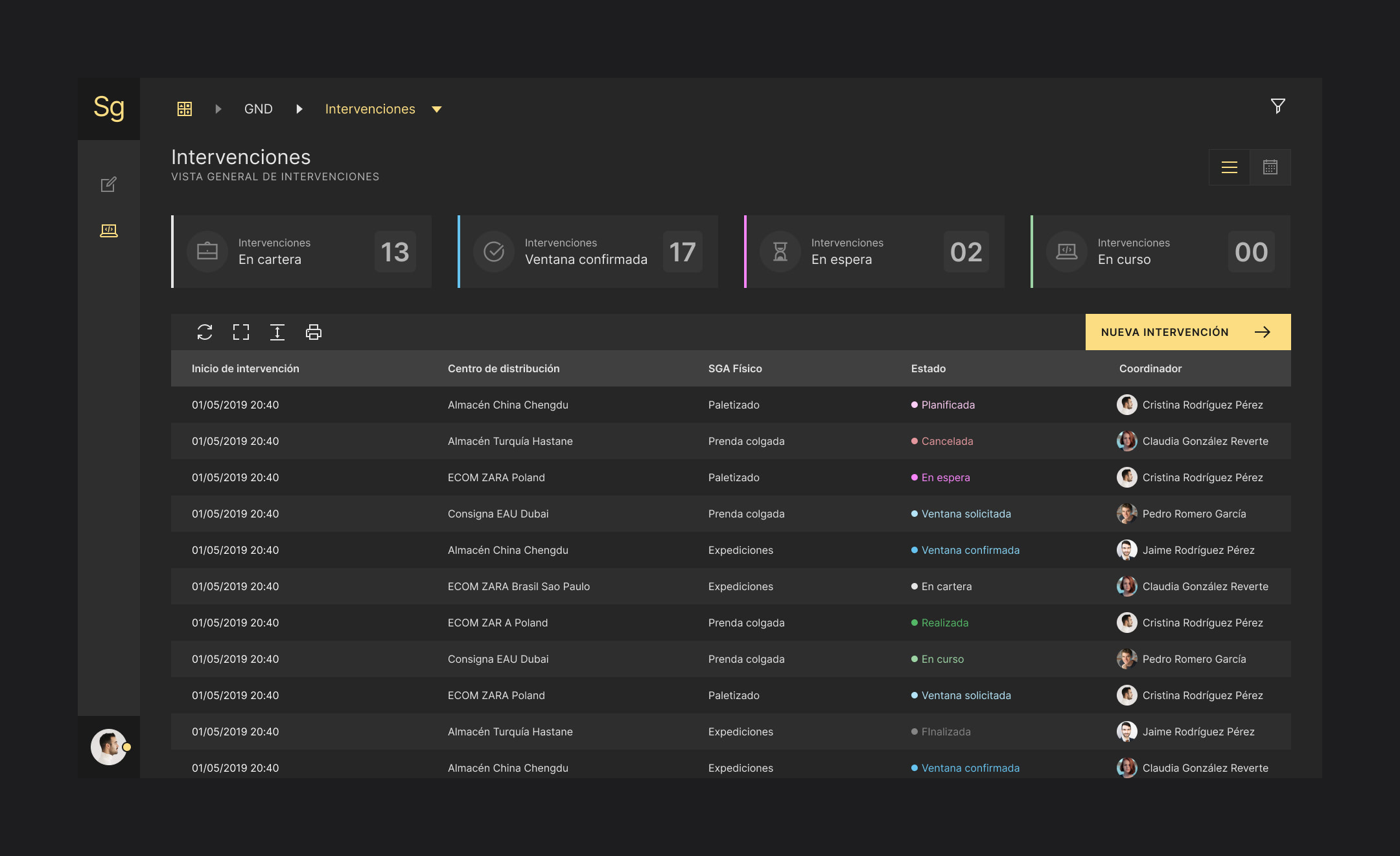Select the Planificada status
Image resolution: width=1400 pixels, height=856 pixels.
point(943,405)
